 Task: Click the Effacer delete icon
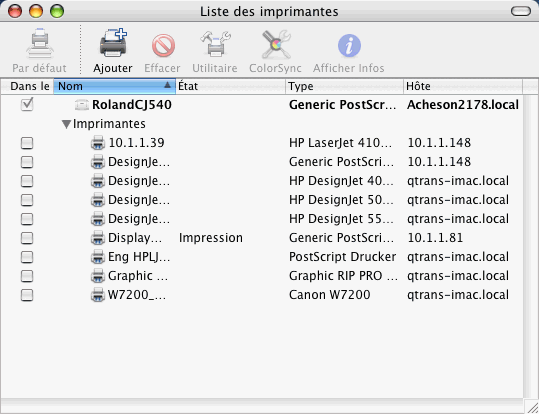pos(163,45)
